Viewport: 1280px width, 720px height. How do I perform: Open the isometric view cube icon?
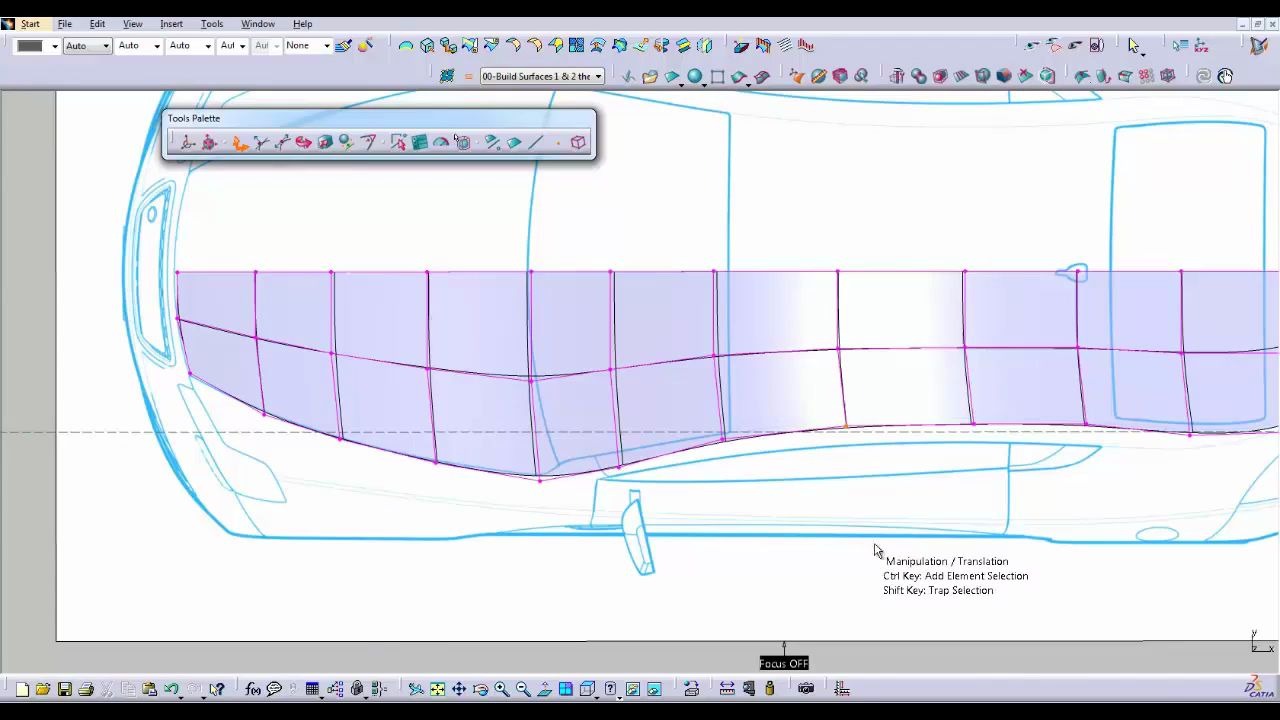(x=588, y=689)
